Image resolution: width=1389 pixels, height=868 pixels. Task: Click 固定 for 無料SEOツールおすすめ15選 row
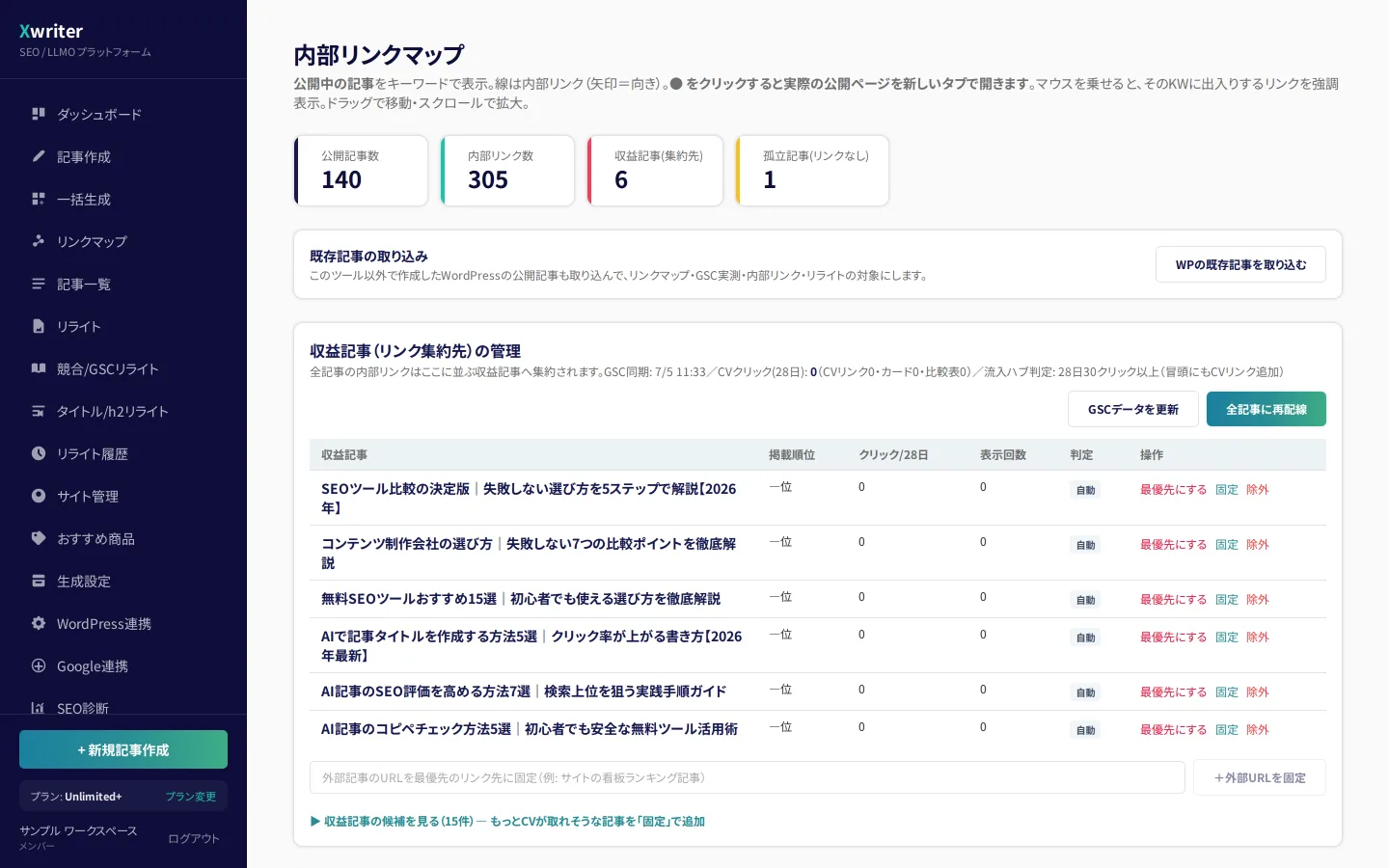[x=1227, y=600]
